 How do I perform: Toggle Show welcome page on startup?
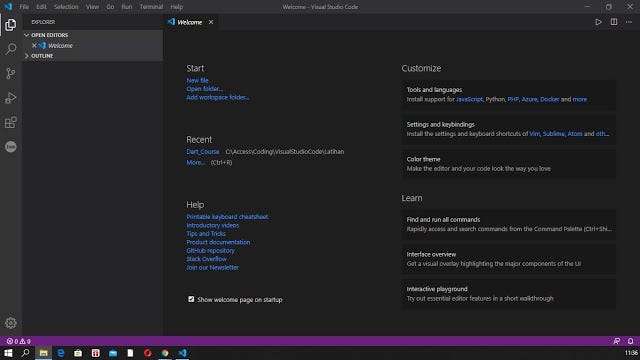(x=191, y=299)
